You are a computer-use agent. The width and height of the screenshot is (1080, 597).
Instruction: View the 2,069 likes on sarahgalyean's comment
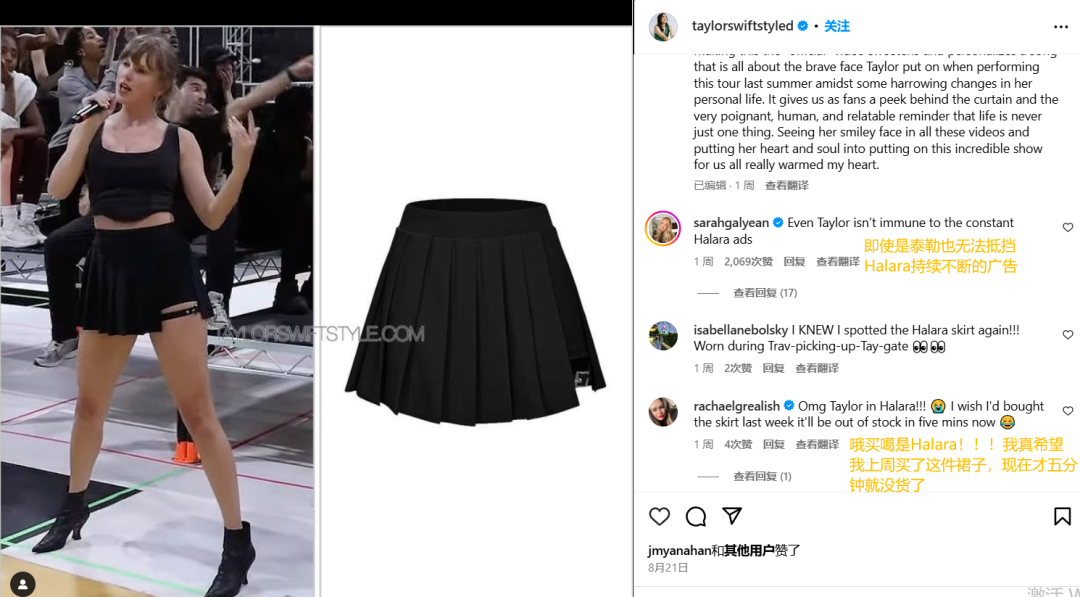click(x=748, y=262)
